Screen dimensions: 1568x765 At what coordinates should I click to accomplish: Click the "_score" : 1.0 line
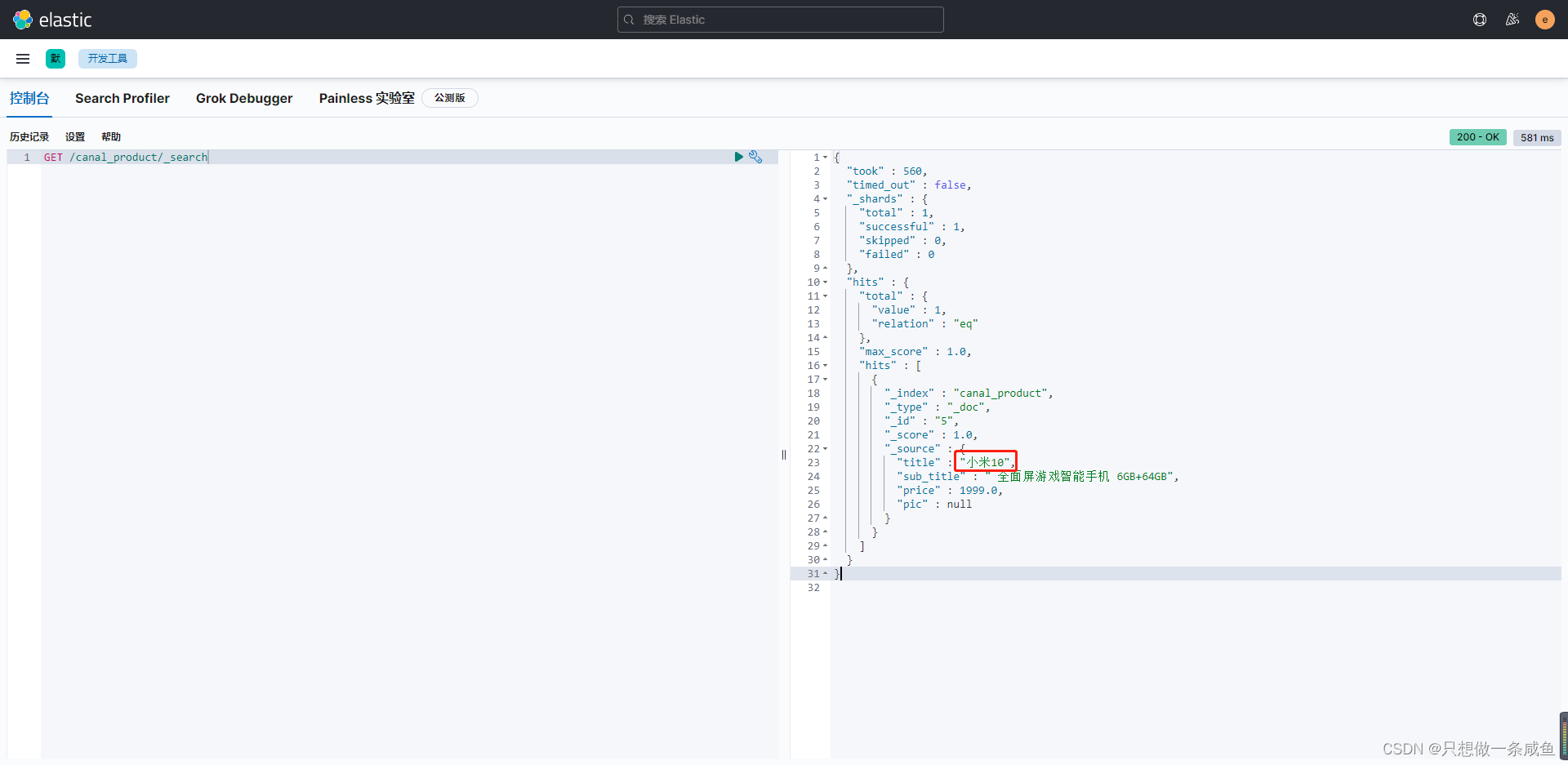[931, 435]
